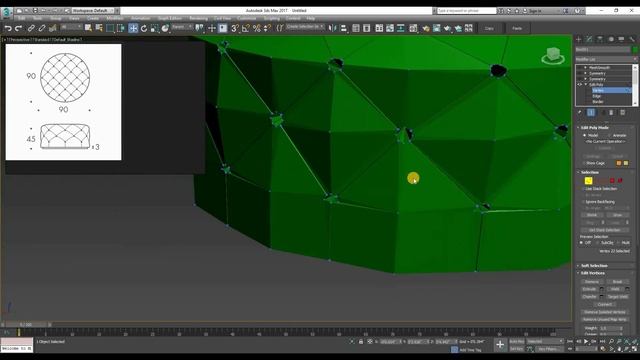Enable the Show Cage checkbox

[584, 163]
